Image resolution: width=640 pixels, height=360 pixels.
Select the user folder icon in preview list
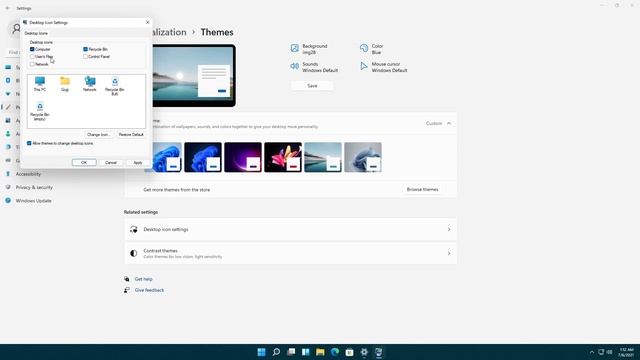point(65,84)
